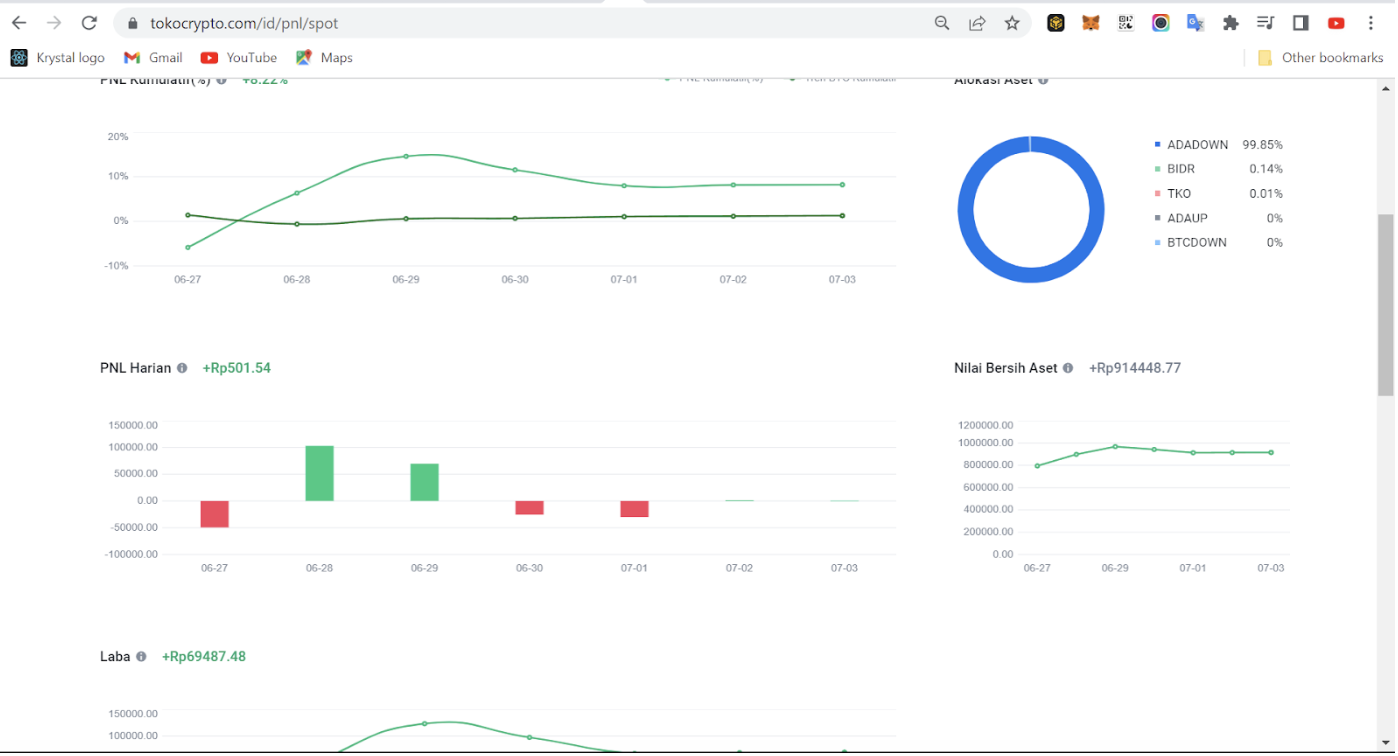
Task: Bookmark this tab with the star icon
Action: (1012, 23)
